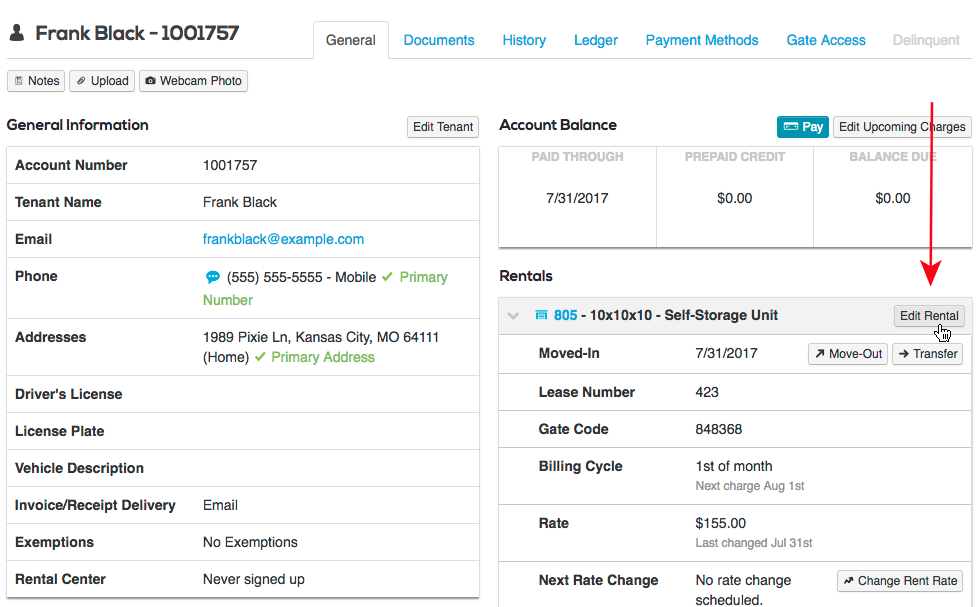This screenshot has height=607, width=980.
Task: Click the frankblack@example.com email link
Action: 283,239
